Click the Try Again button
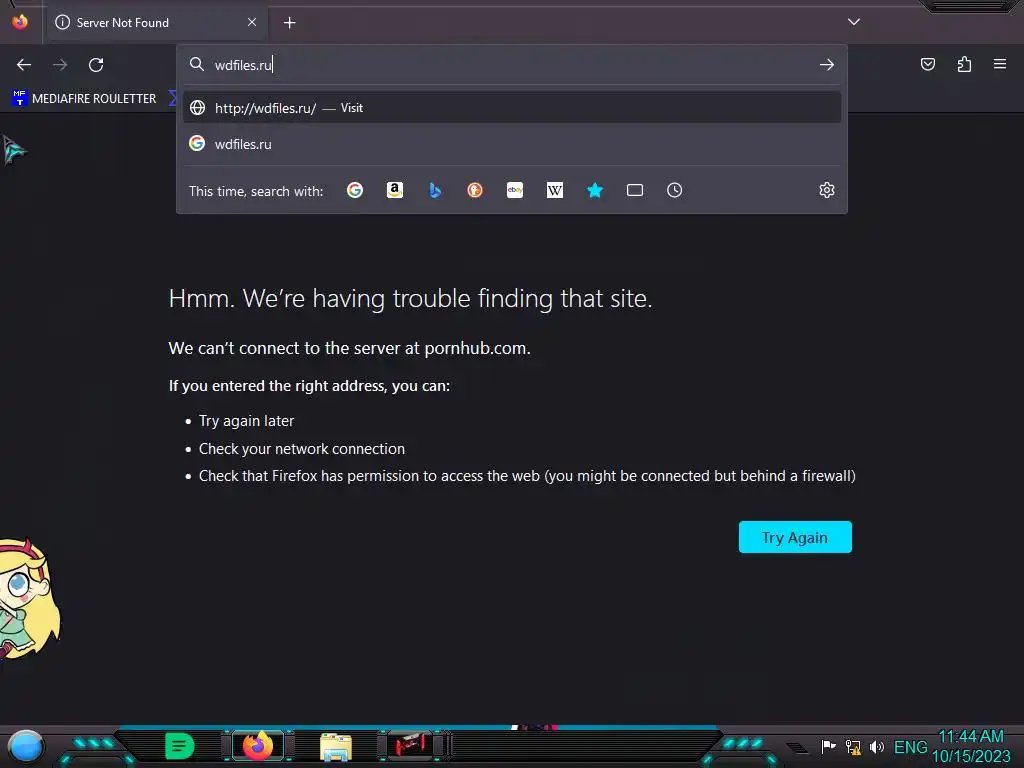The image size is (1024, 768). [795, 537]
